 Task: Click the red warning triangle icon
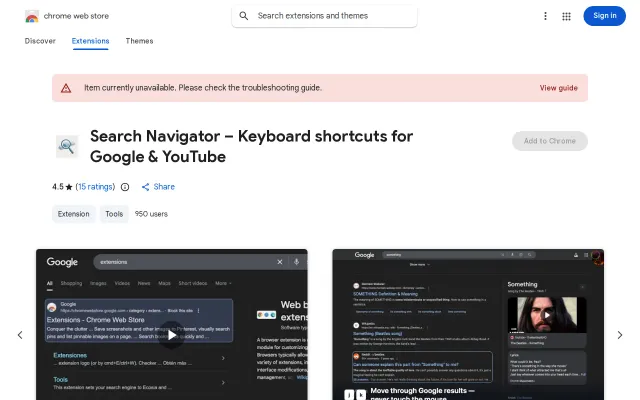coord(66,88)
